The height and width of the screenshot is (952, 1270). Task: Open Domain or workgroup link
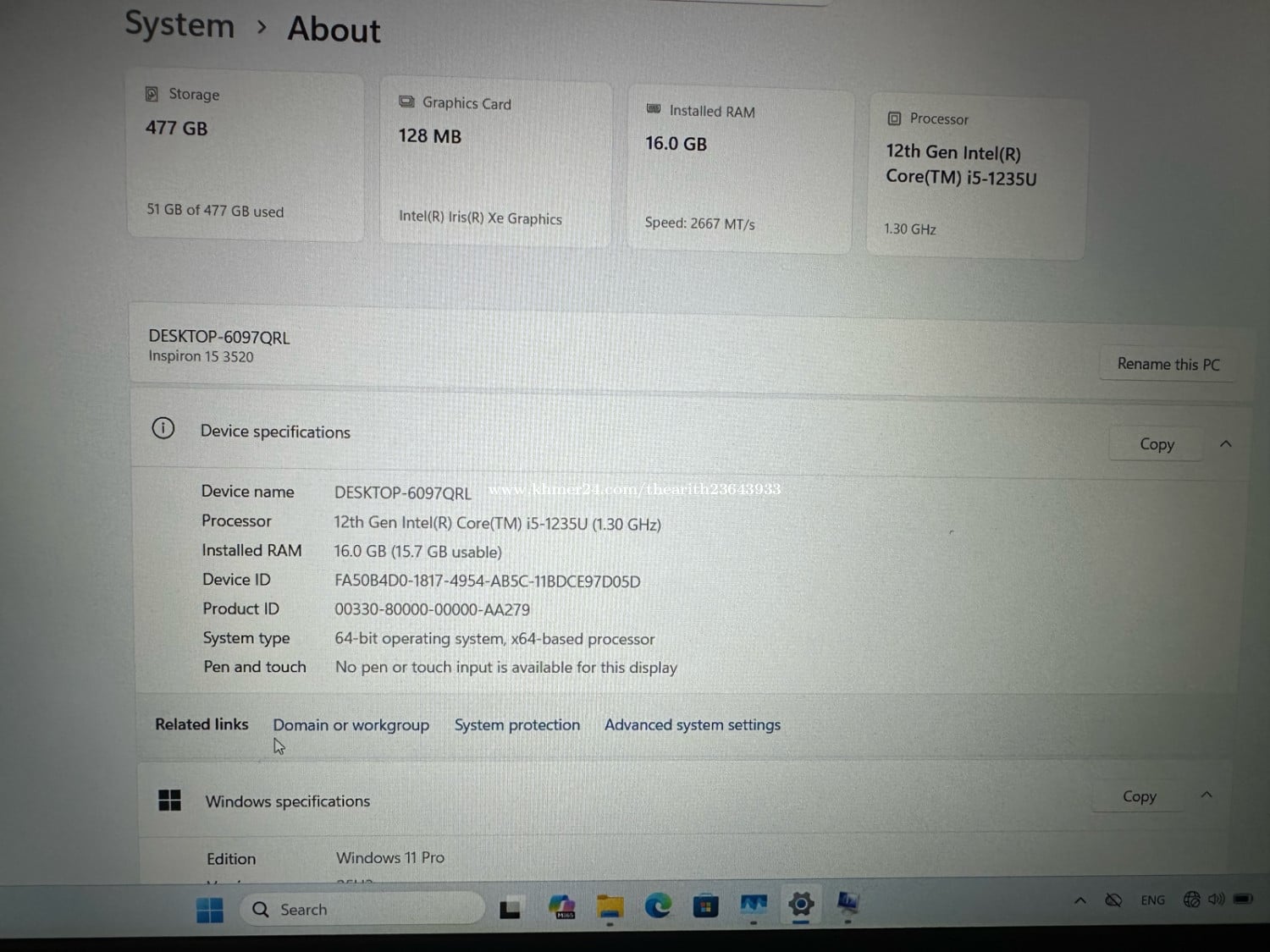(351, 725)
